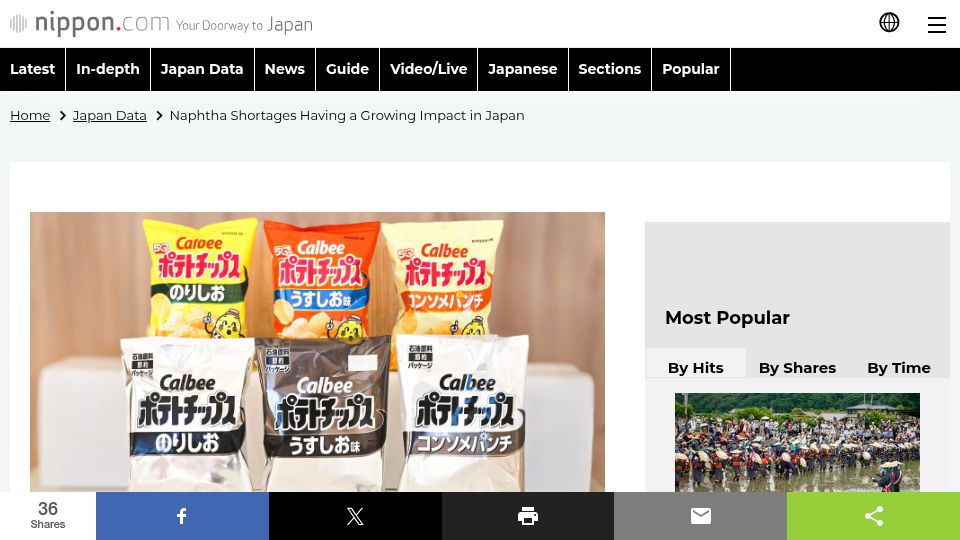
Task: Open Video/Live section
Action: click(x=429, y=69)
